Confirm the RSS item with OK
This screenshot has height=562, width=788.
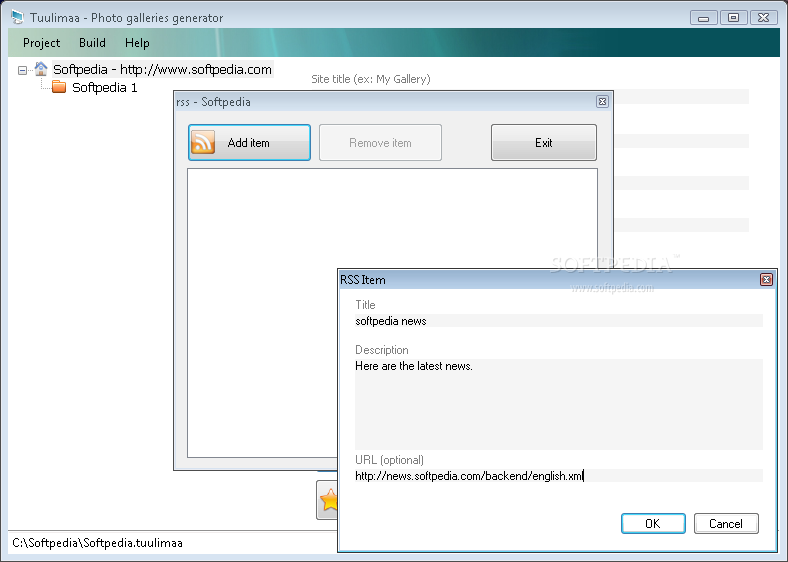tap(653, 523)
